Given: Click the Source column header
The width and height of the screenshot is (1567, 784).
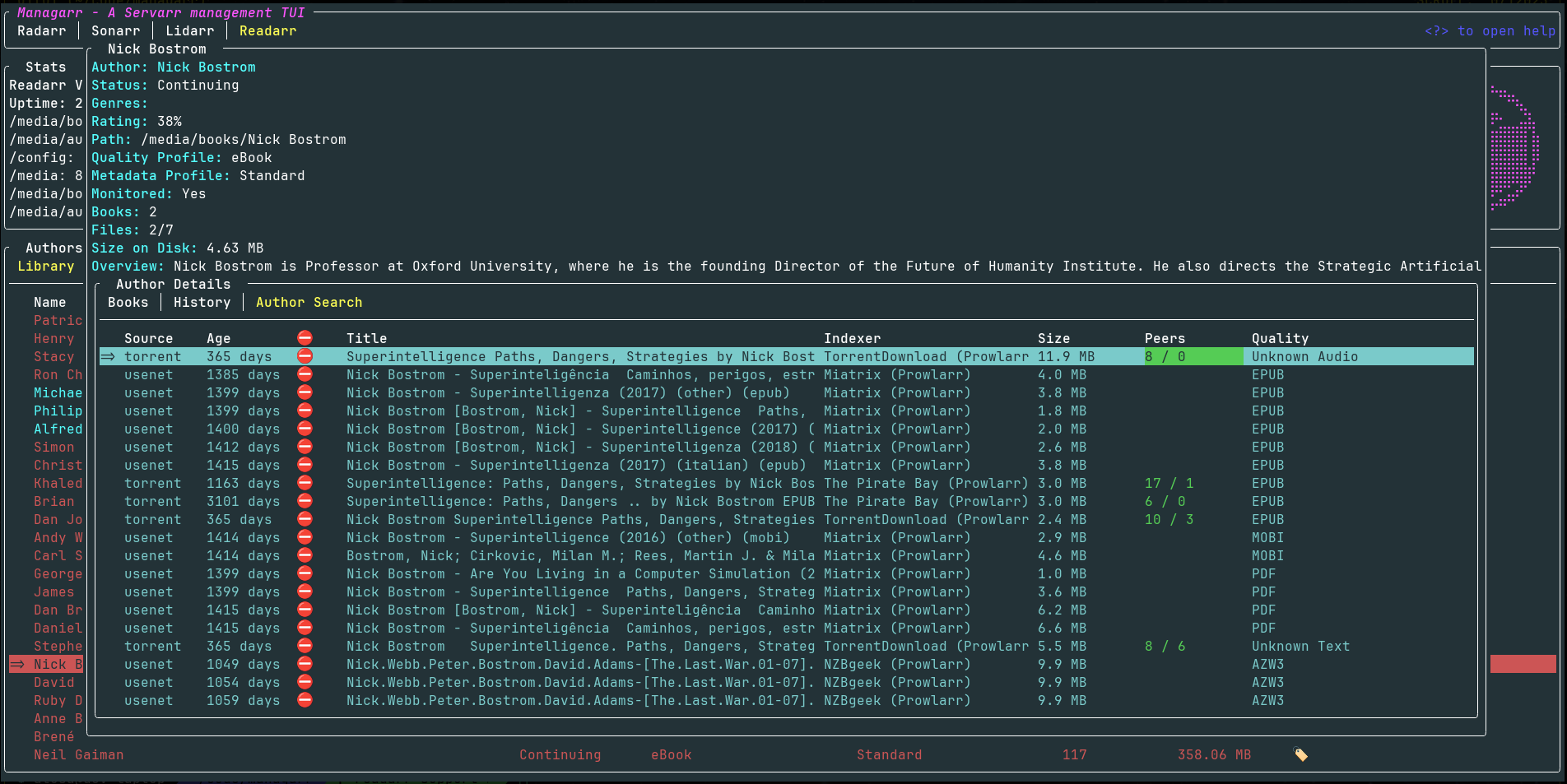Looking at the screenshot, I should (149, 338).
